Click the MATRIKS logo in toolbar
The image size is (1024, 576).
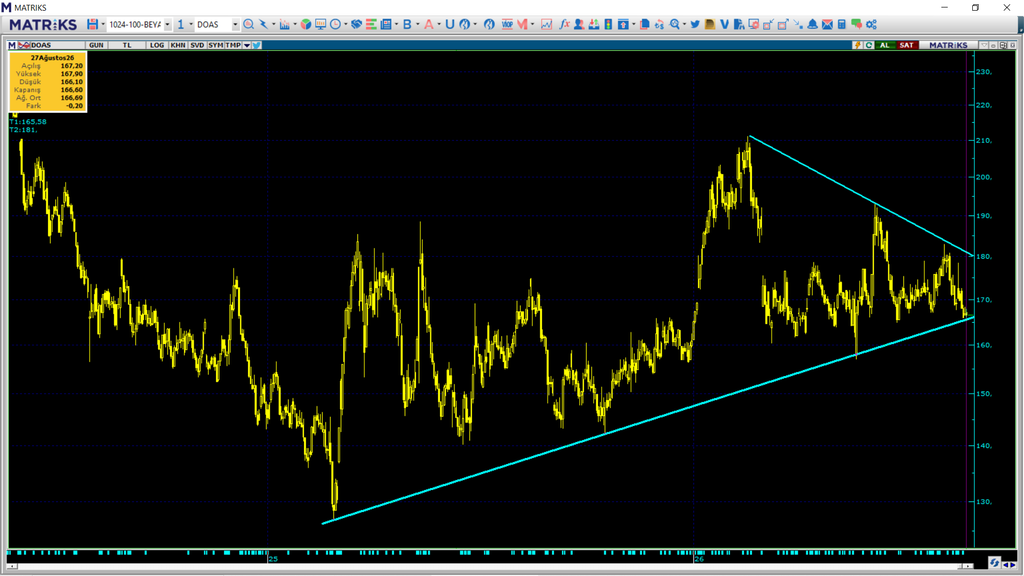pos(43,24)
